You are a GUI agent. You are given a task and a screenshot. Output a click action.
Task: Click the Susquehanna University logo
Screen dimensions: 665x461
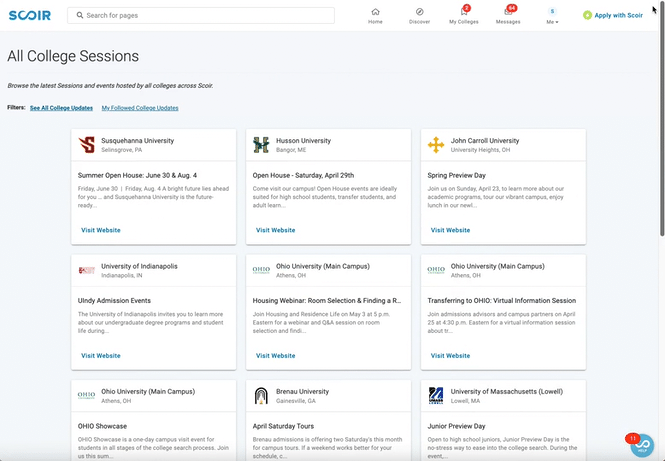pyautogui.click(x=87, y=145)
